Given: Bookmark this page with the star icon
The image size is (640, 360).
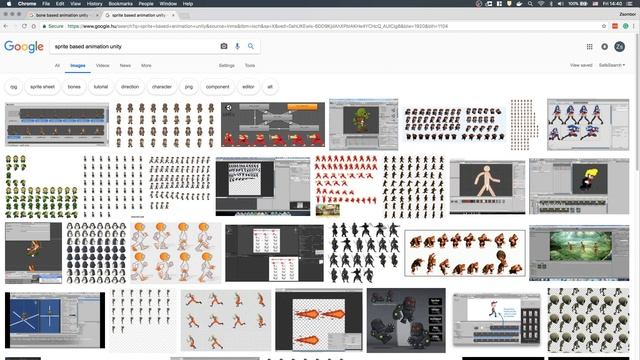Looking at the screenshot, I should (604, 26).
